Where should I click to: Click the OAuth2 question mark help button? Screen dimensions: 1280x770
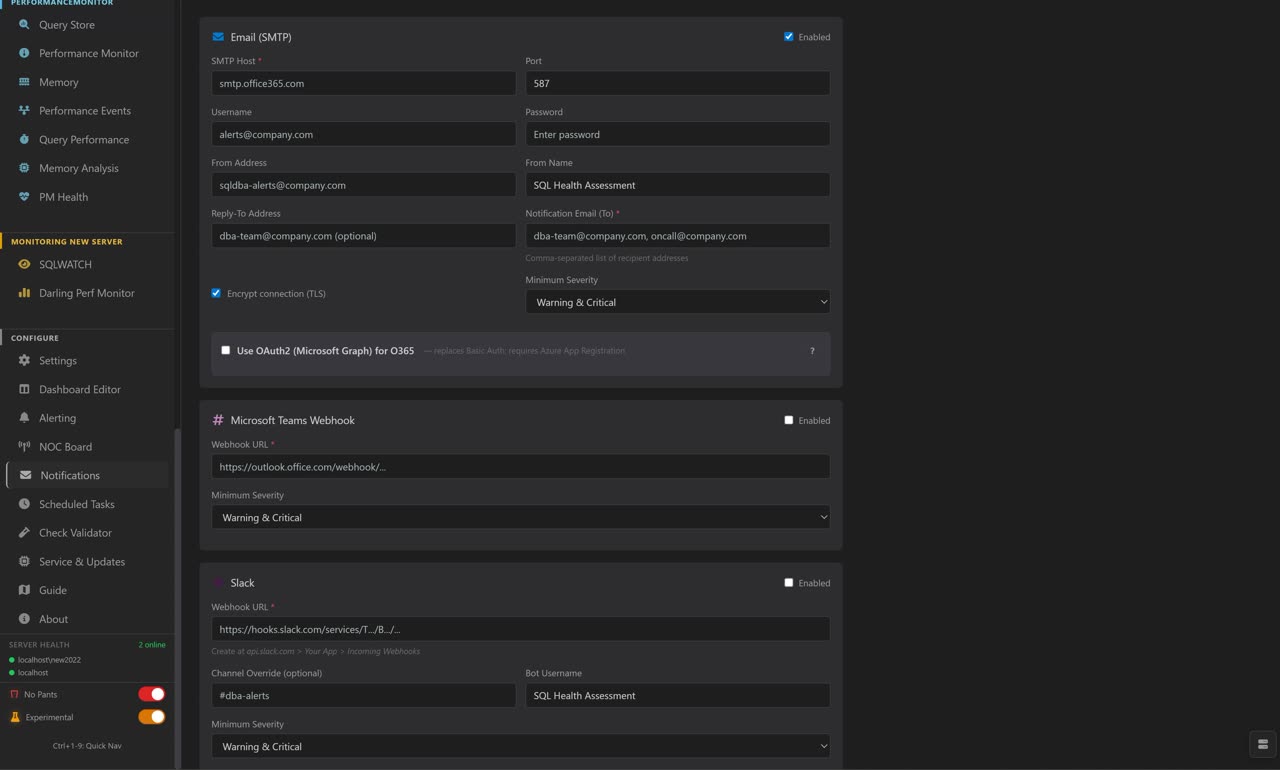point(812,351)
